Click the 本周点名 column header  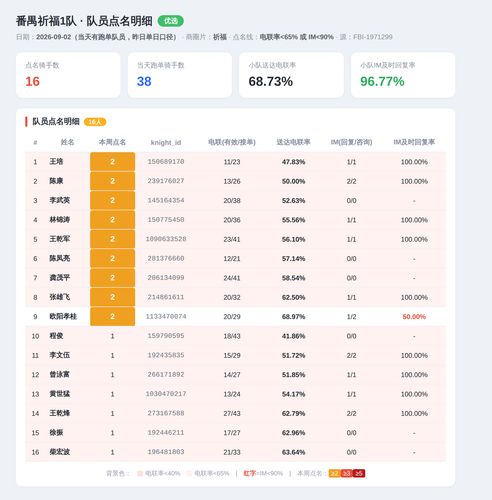(x=112, y=142)
